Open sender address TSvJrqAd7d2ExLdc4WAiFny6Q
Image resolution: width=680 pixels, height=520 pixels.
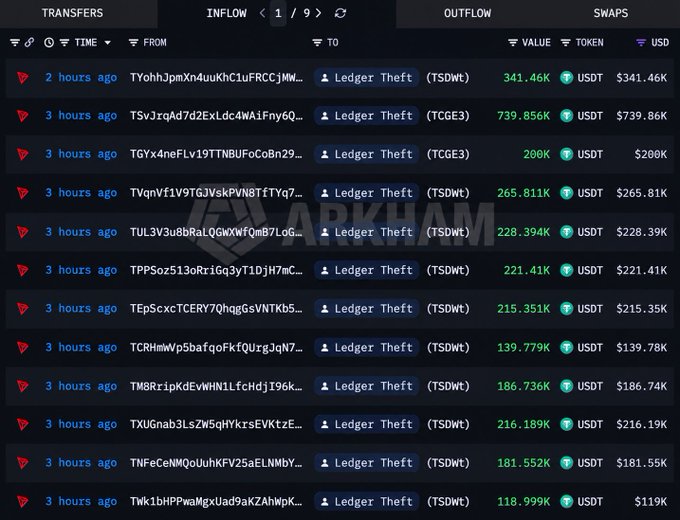click(x=216, y=116)
